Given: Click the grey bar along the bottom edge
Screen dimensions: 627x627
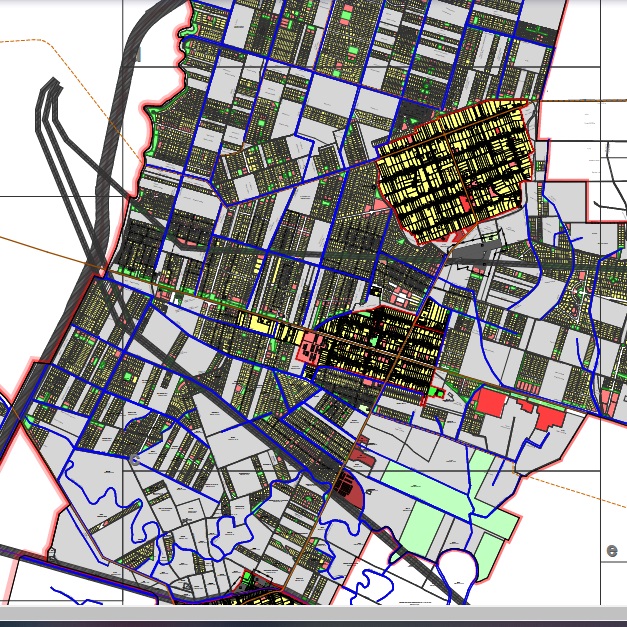Looking at the screenshot, I should click(x=313, y=616).
